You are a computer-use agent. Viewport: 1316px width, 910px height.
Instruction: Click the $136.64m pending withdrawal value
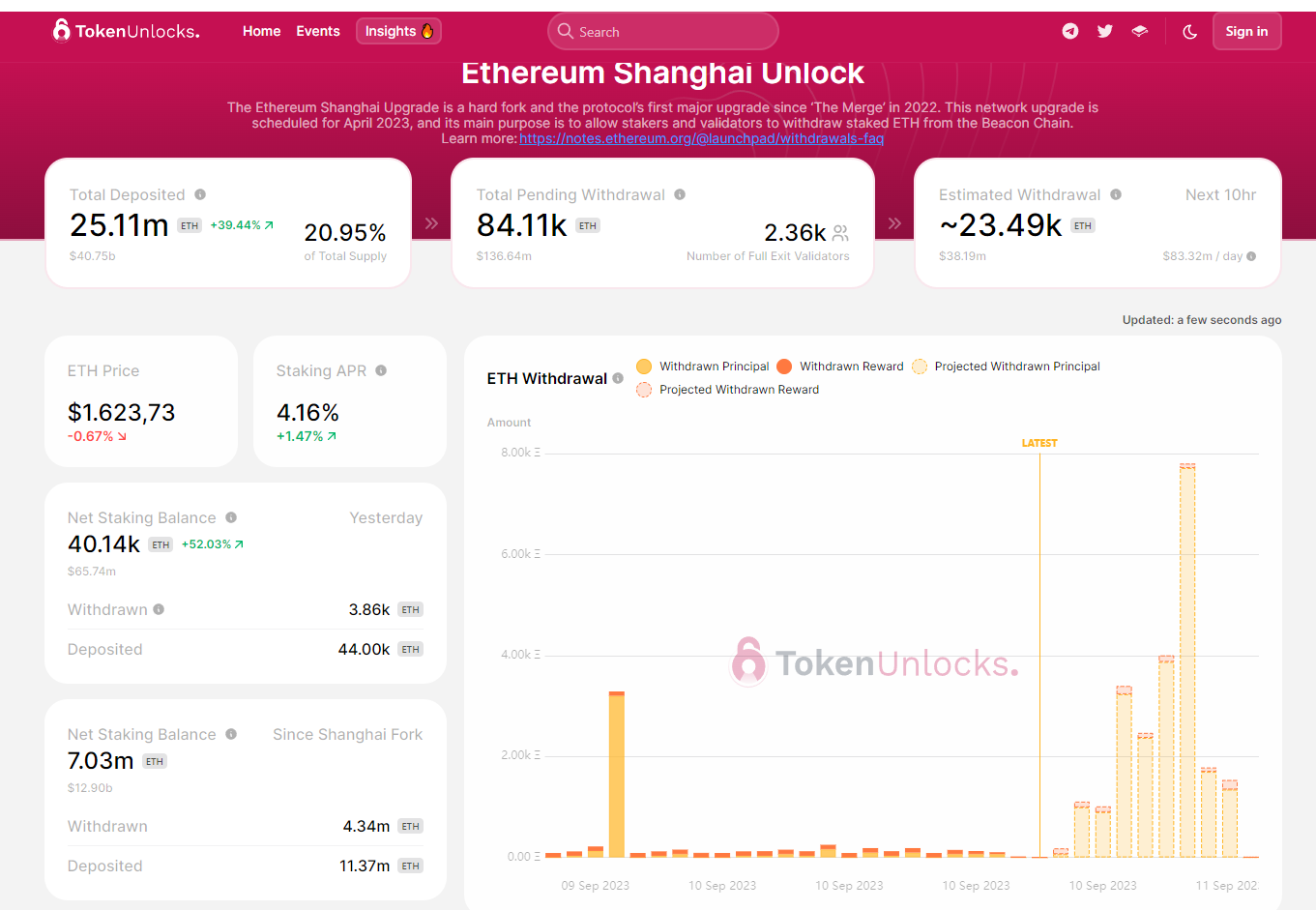click(504, 256)
